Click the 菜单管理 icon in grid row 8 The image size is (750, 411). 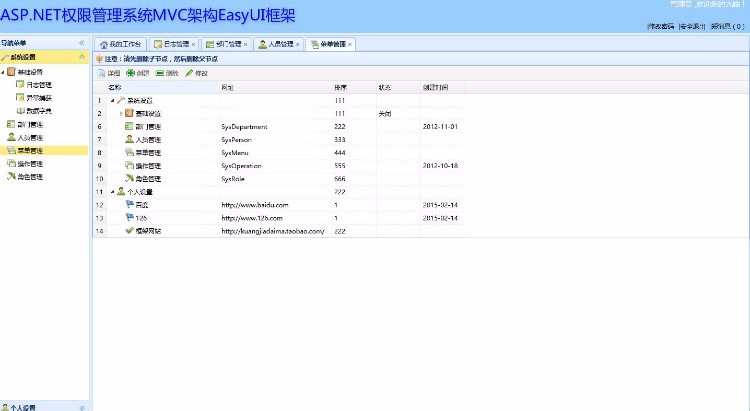click(129, 152)
